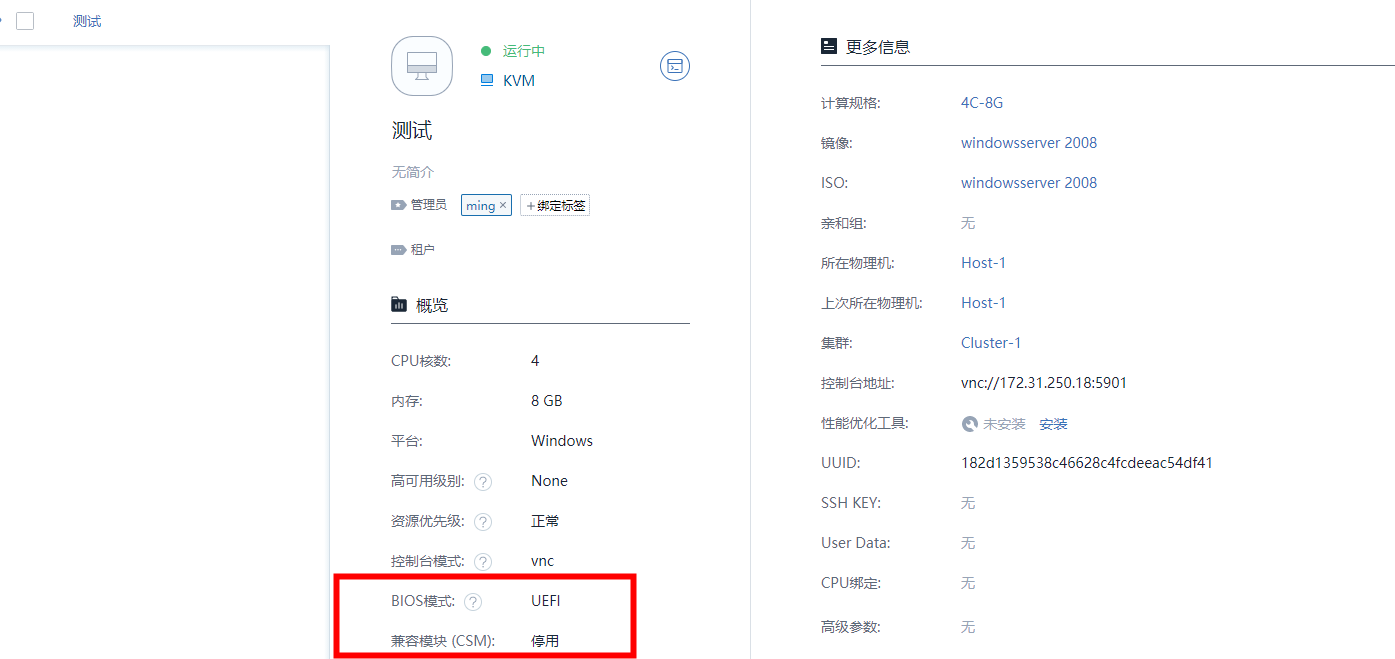This screenshot has width=1395, height=659.
Task: Open the ISO windowsserver 2008 link
Action: pyautogui.click(x=1029, y=183)
